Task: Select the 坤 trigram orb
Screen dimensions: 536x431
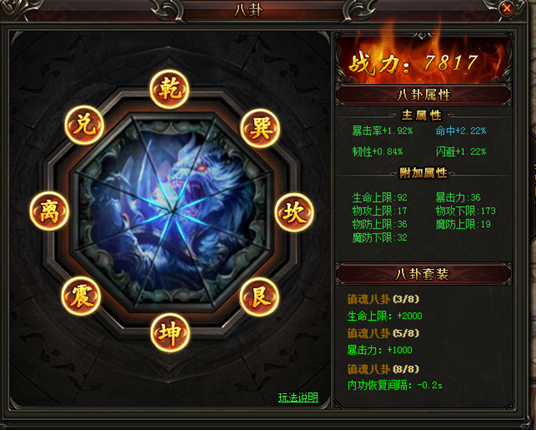Action: pos(170,333)
